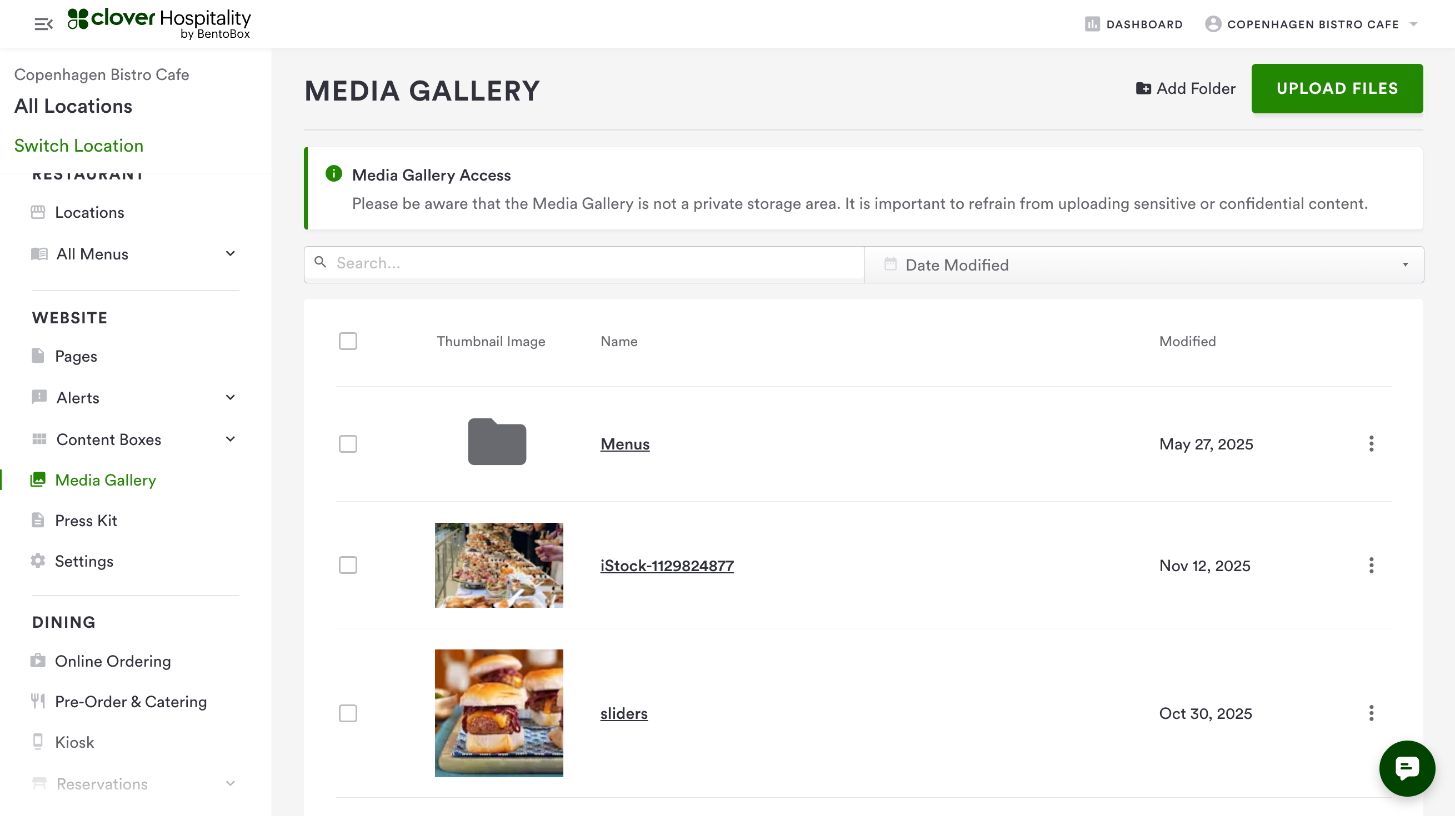Expand the All Menus submenu

[230, 254]
